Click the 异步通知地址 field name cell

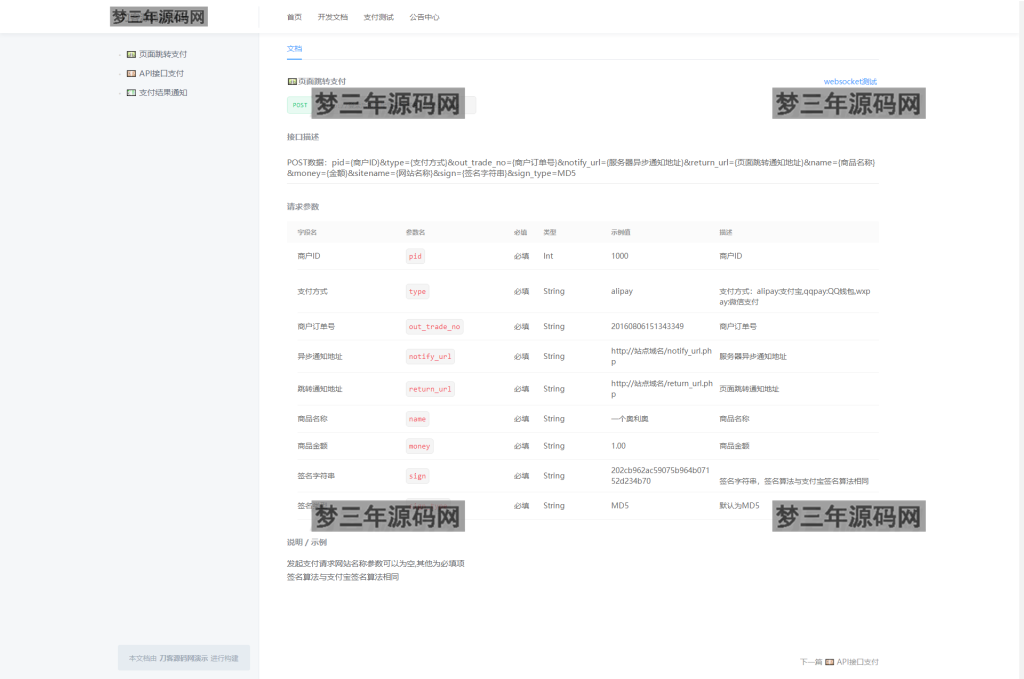point(320,356)
